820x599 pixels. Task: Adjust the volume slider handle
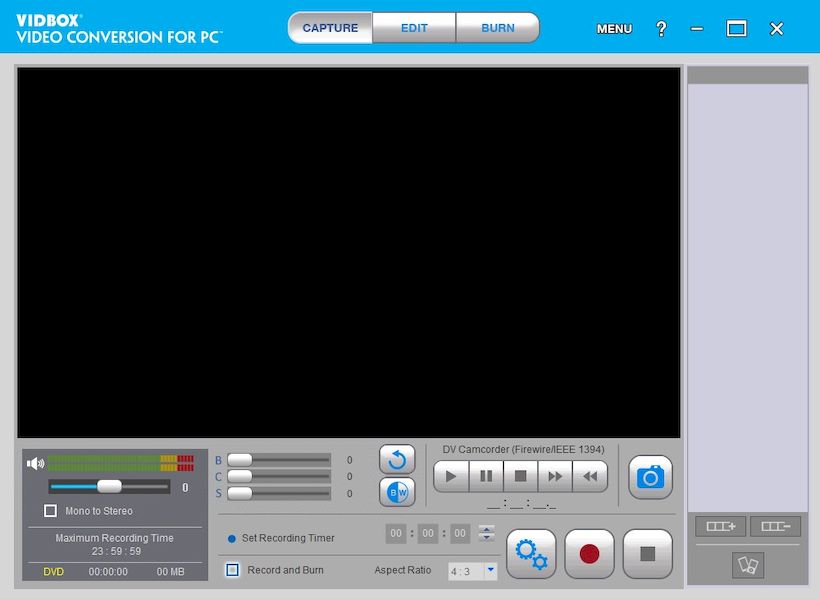pyautogui.click(x=110, y=486)
